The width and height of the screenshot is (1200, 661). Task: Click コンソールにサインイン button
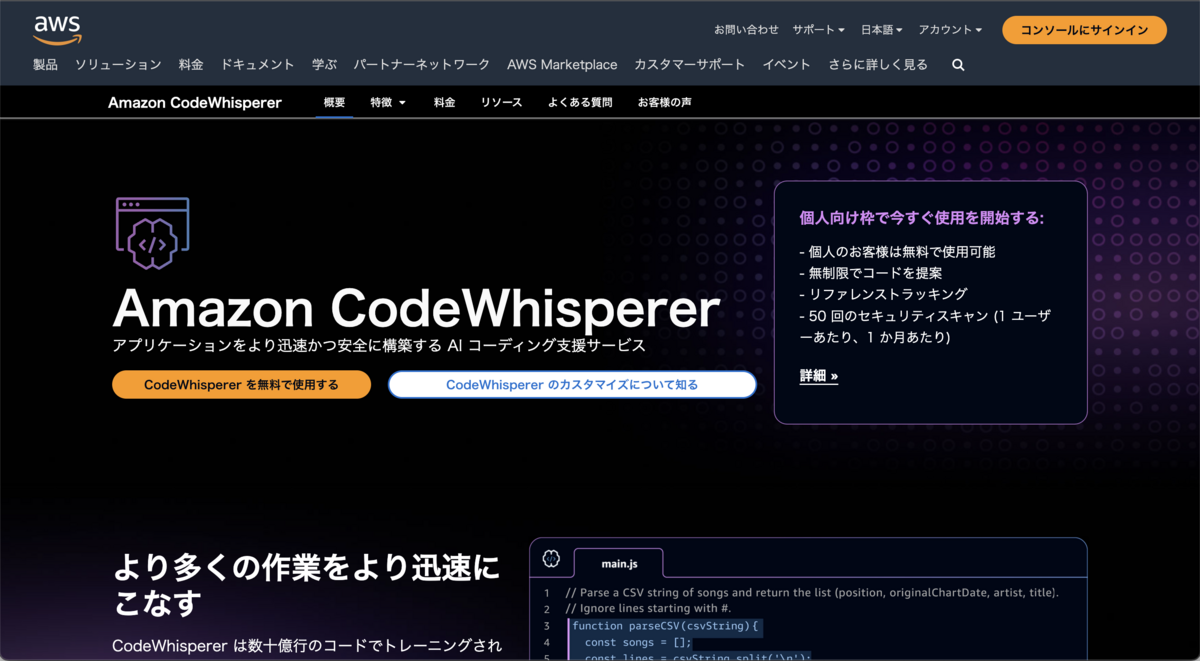(x=1084, y=30)
